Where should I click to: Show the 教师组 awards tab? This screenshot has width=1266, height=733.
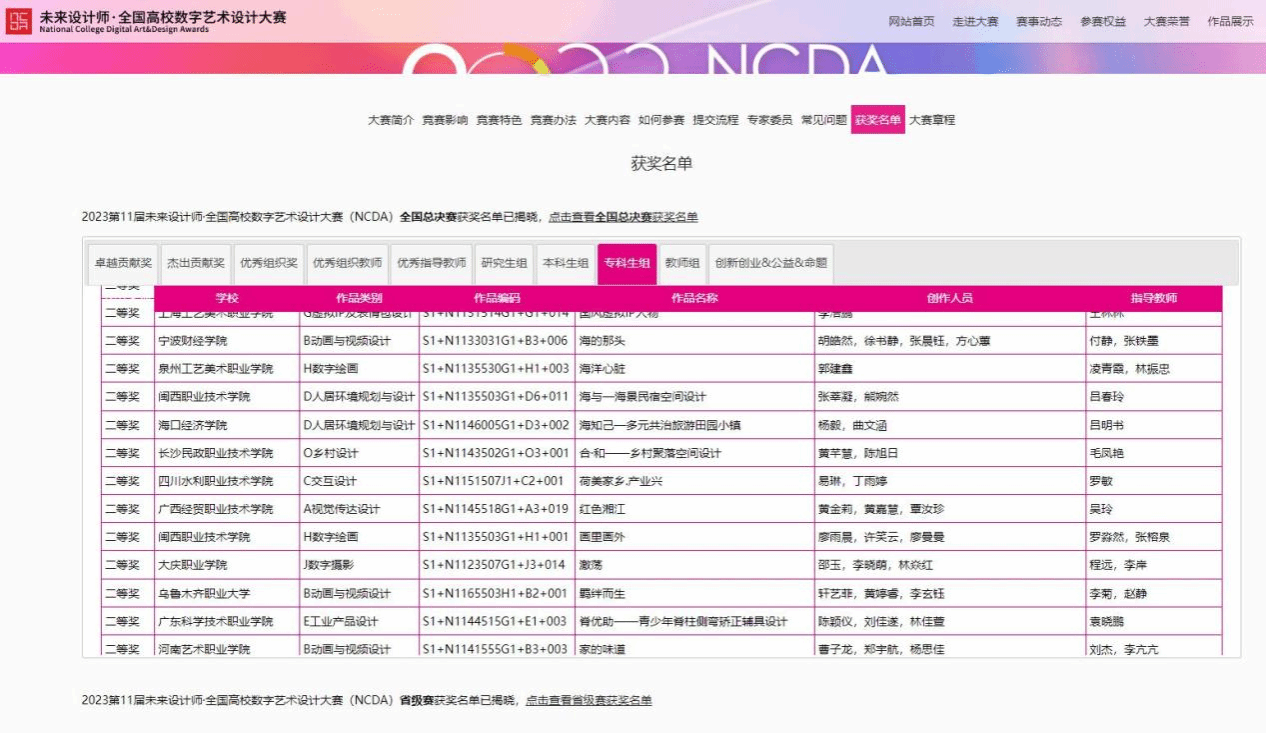[x=682, y=264]
